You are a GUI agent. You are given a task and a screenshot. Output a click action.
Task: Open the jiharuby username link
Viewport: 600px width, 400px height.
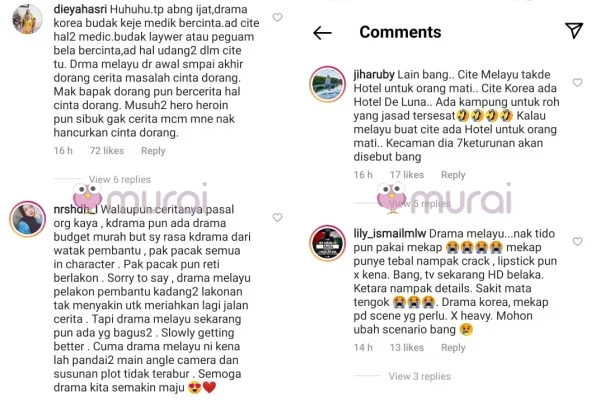point(374,75)
